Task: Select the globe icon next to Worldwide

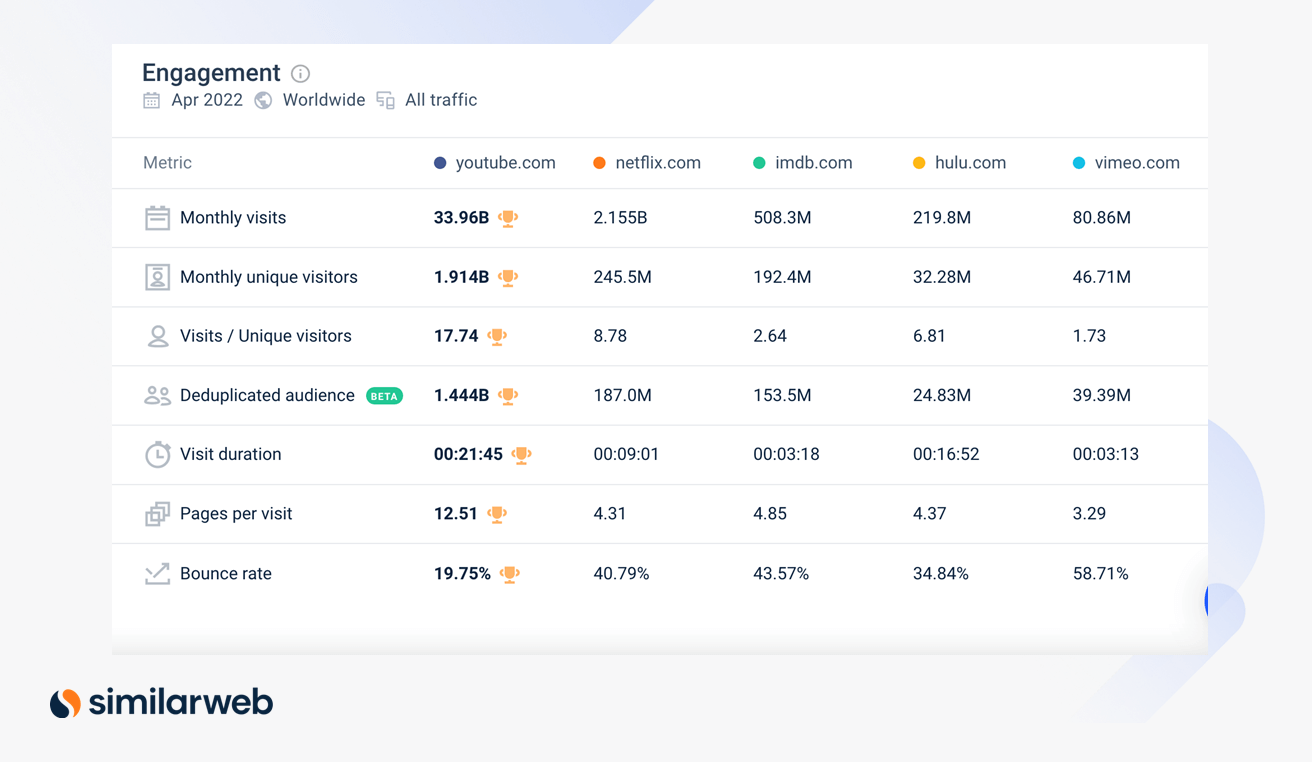Action: [x=263, y=100]
